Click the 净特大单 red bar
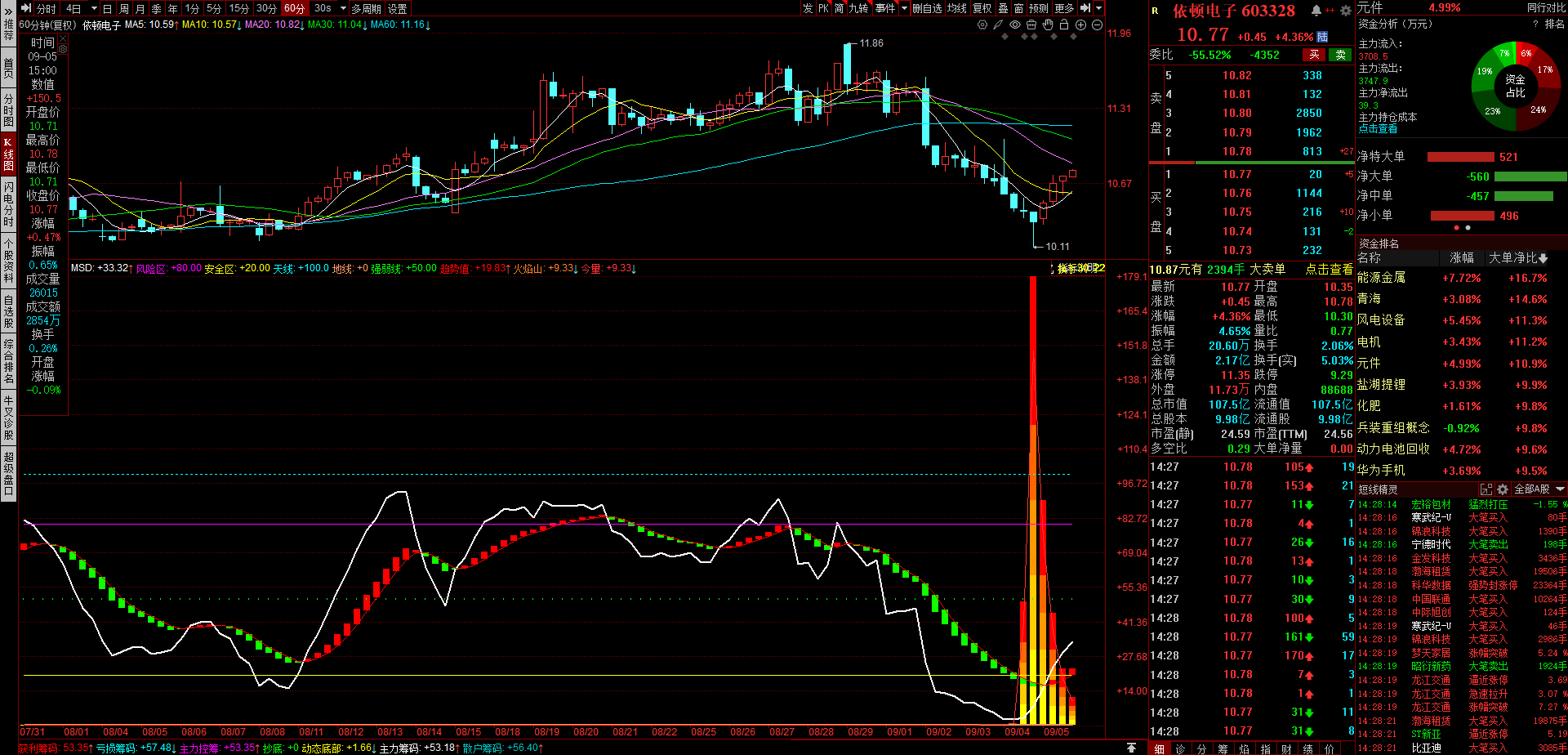Screen dimensions: 1568x755 [x=1460, y=157]
